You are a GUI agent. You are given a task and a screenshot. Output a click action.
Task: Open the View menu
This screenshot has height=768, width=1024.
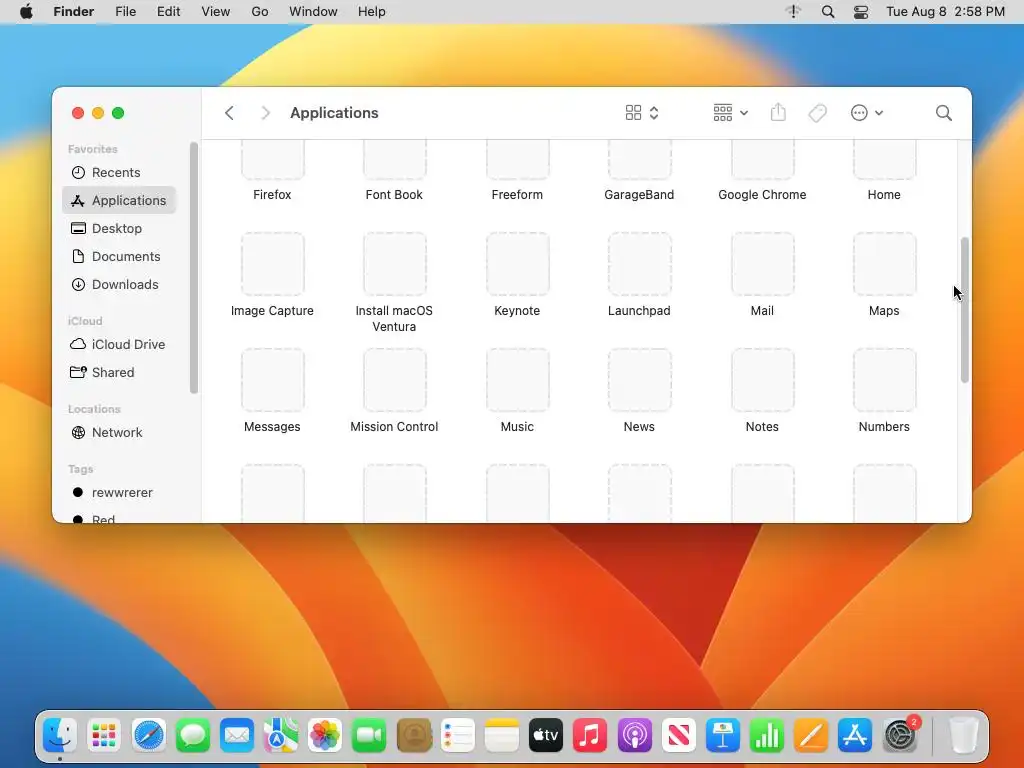point(216,12)
